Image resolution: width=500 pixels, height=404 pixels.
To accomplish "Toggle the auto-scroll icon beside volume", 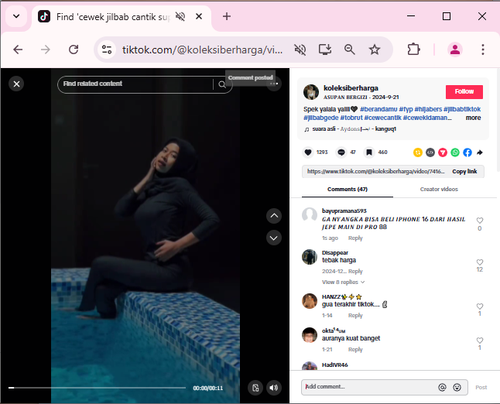I will 256,388.
